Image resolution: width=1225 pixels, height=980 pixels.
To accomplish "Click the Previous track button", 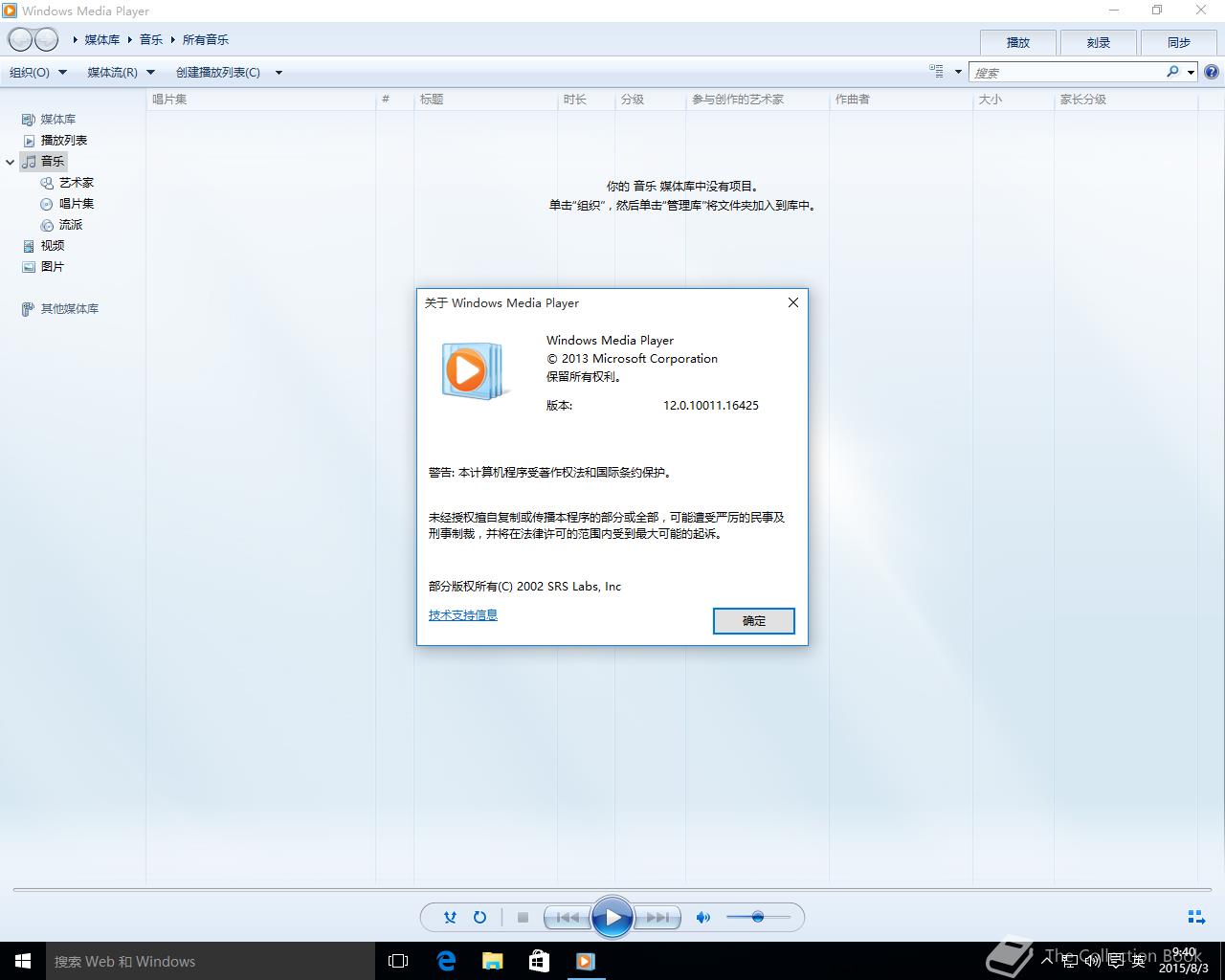I will click(567, 917).
